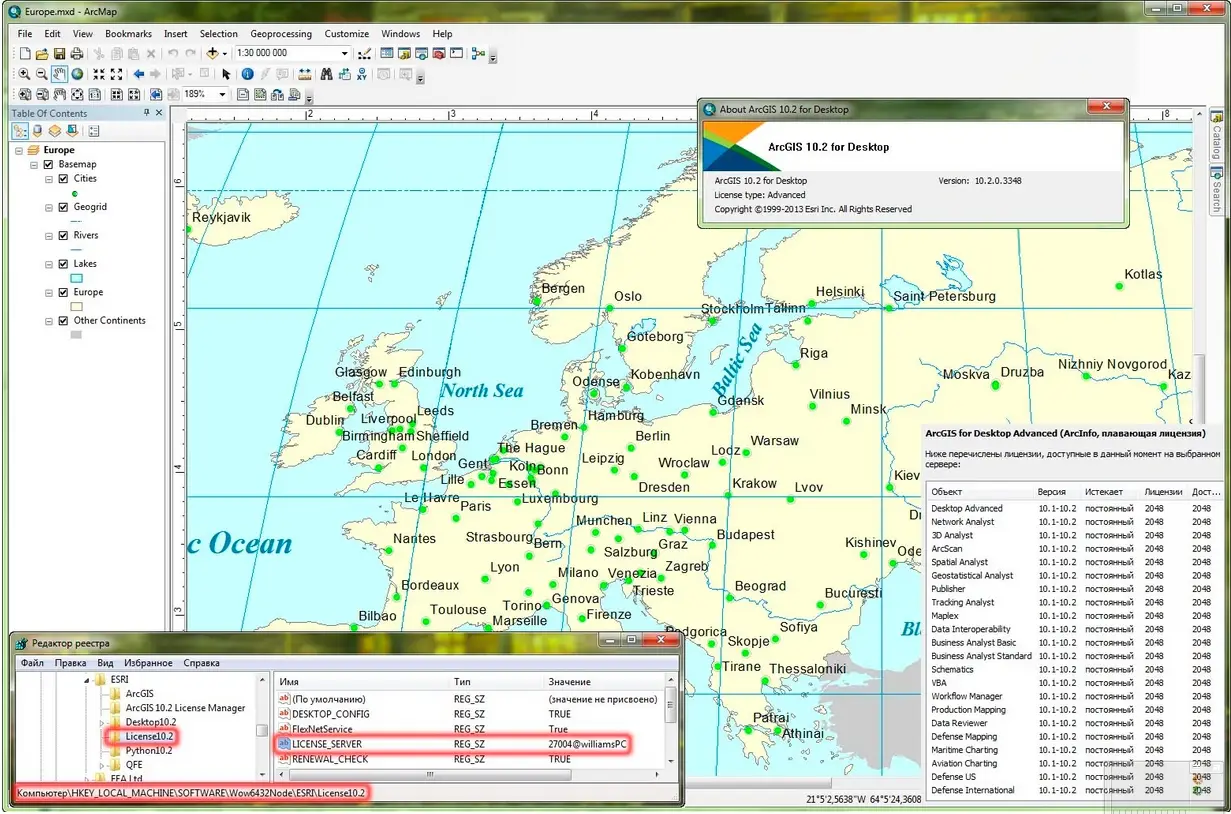Screen dimensions: 1231x814
Task: Toggle the Geogrid layer checkbox
Action: [x=64, y=207]
